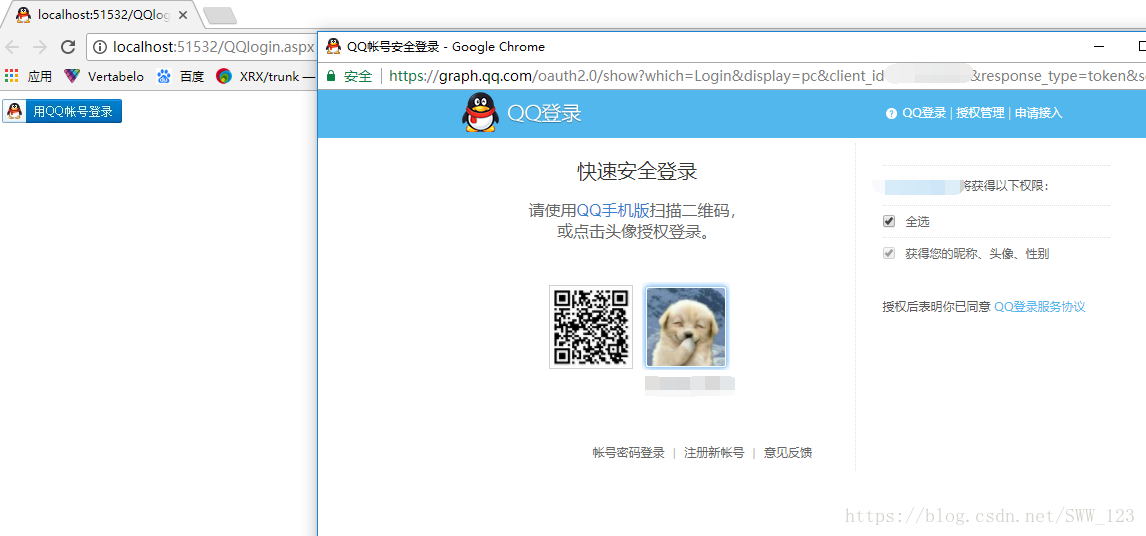Click the help question mark icon
Screen dimensions: 1146x536
(x=891, y=113)
